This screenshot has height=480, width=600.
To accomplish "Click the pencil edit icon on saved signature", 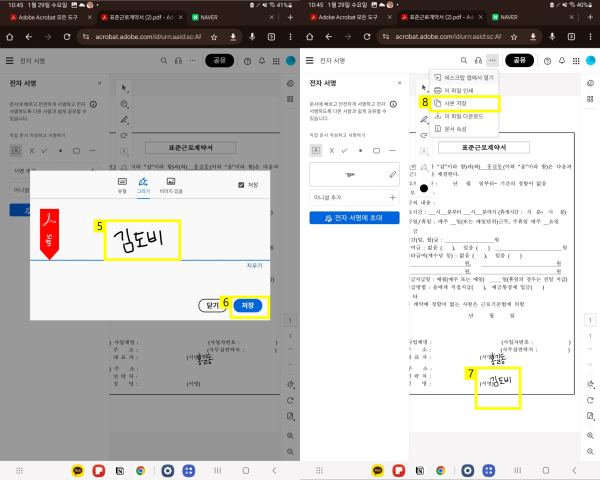I will pyautogui.click(x=392, y=175).
